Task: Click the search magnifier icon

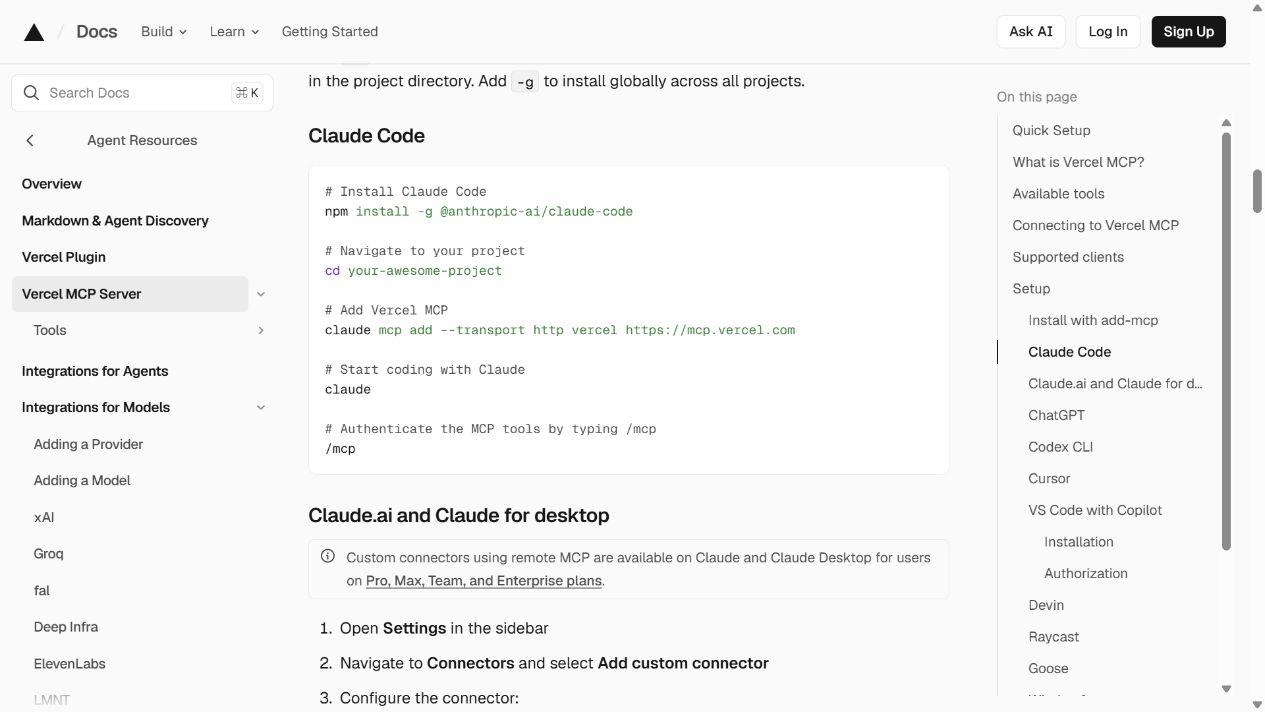Action: click(32, 93)
